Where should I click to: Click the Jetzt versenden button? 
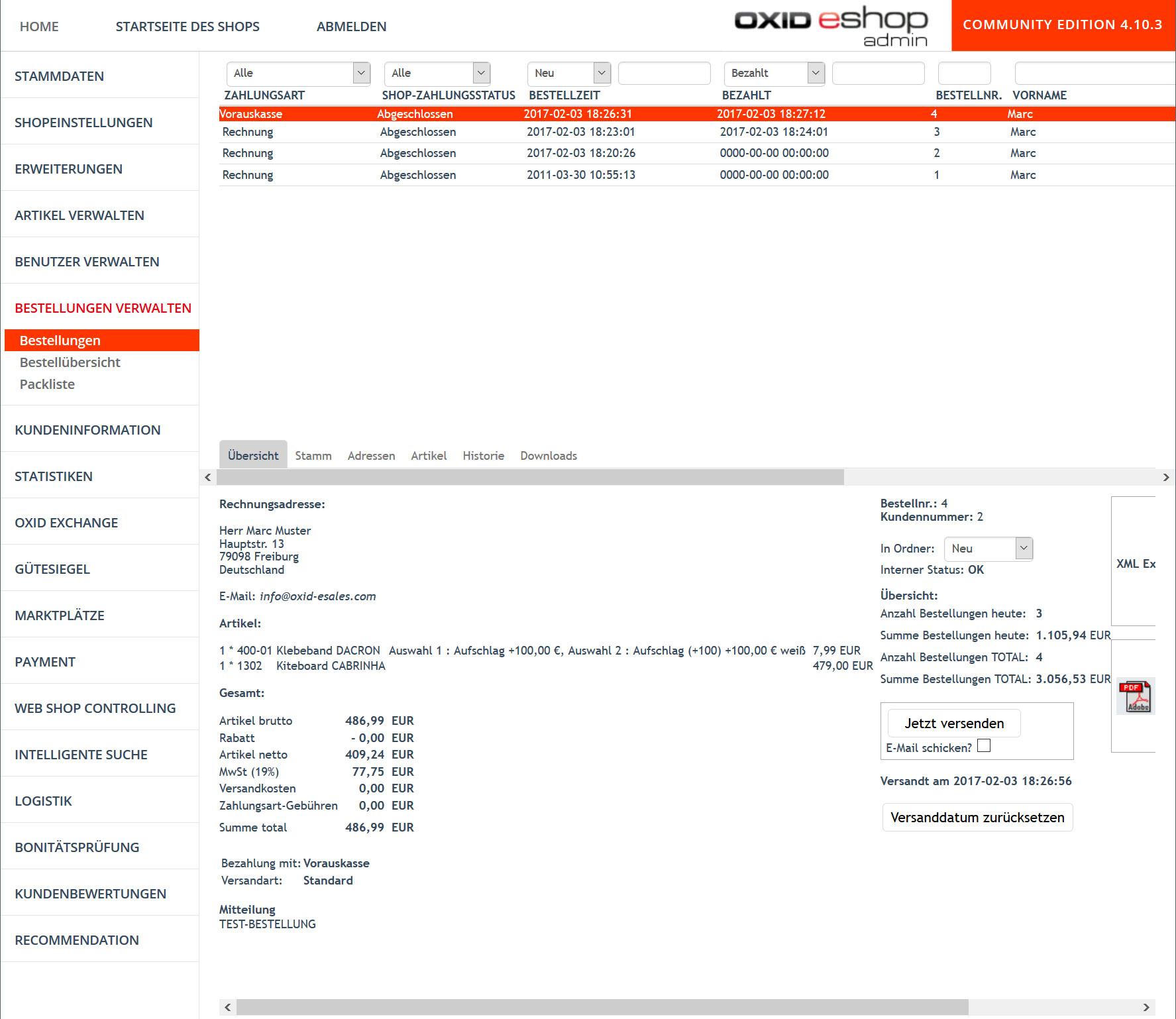click(954, 724)
